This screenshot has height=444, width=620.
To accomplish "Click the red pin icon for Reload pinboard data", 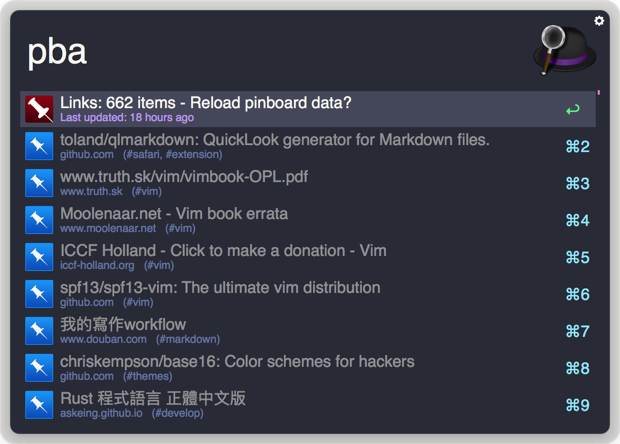I will 39,109.
